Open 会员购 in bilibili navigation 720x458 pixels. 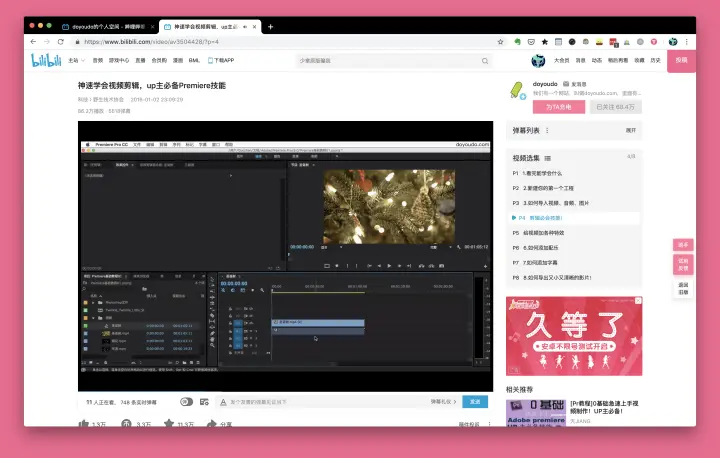159,60
